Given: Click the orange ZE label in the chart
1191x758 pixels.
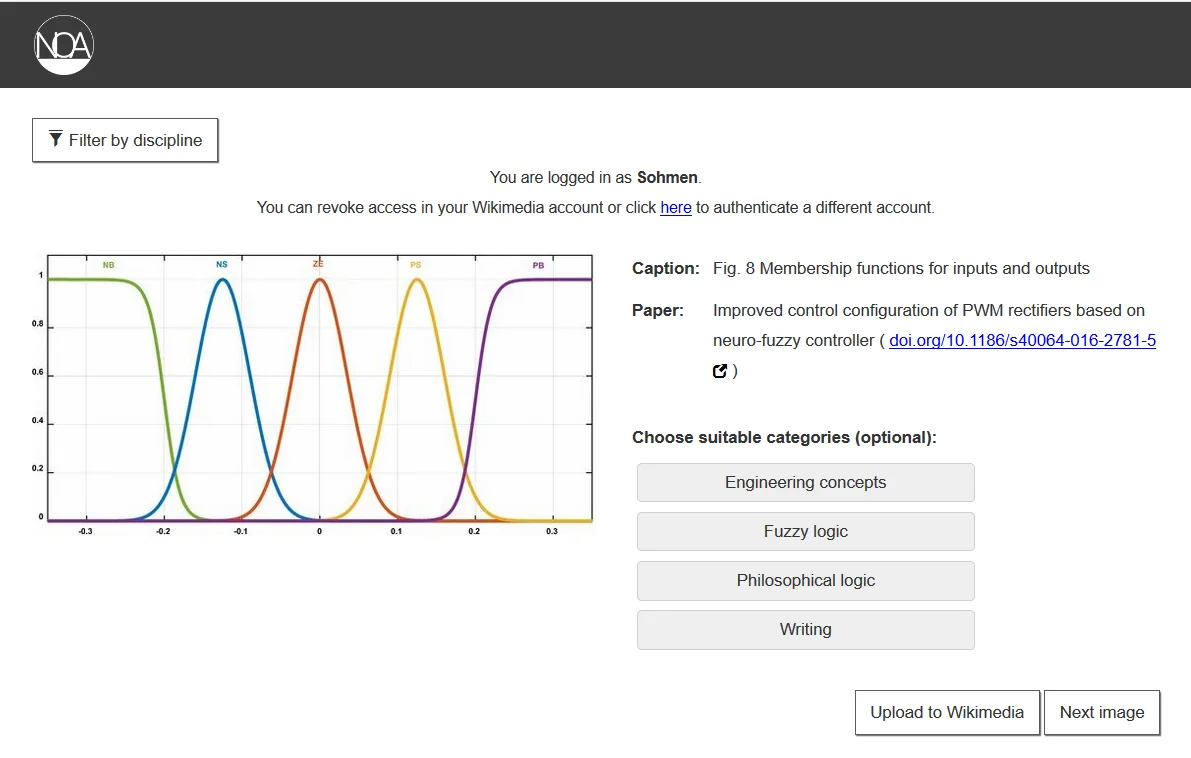Looking at the screenshot, I should [x=318, y=264].
